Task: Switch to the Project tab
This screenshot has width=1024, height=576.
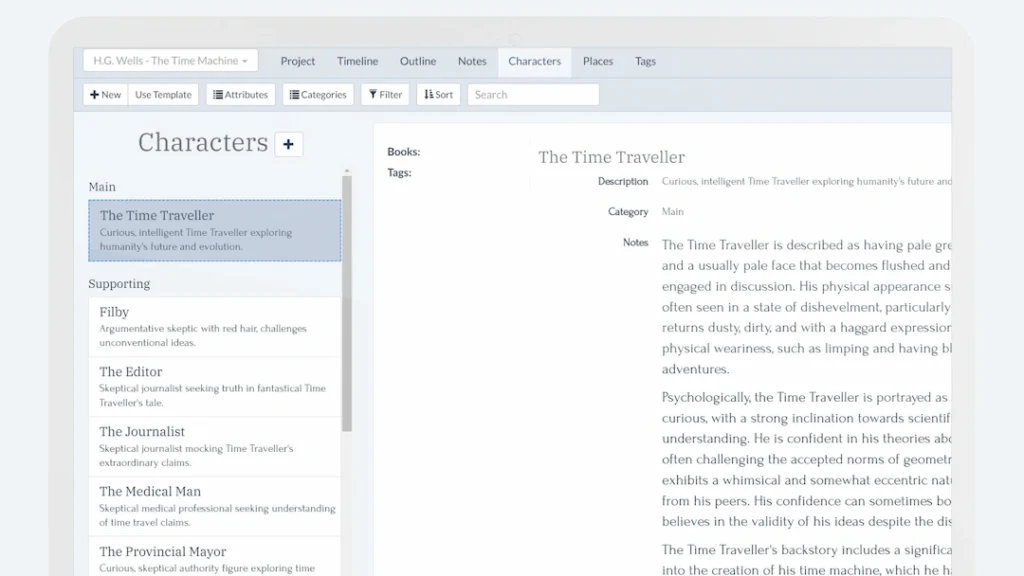Action: (x=298, y=61)
